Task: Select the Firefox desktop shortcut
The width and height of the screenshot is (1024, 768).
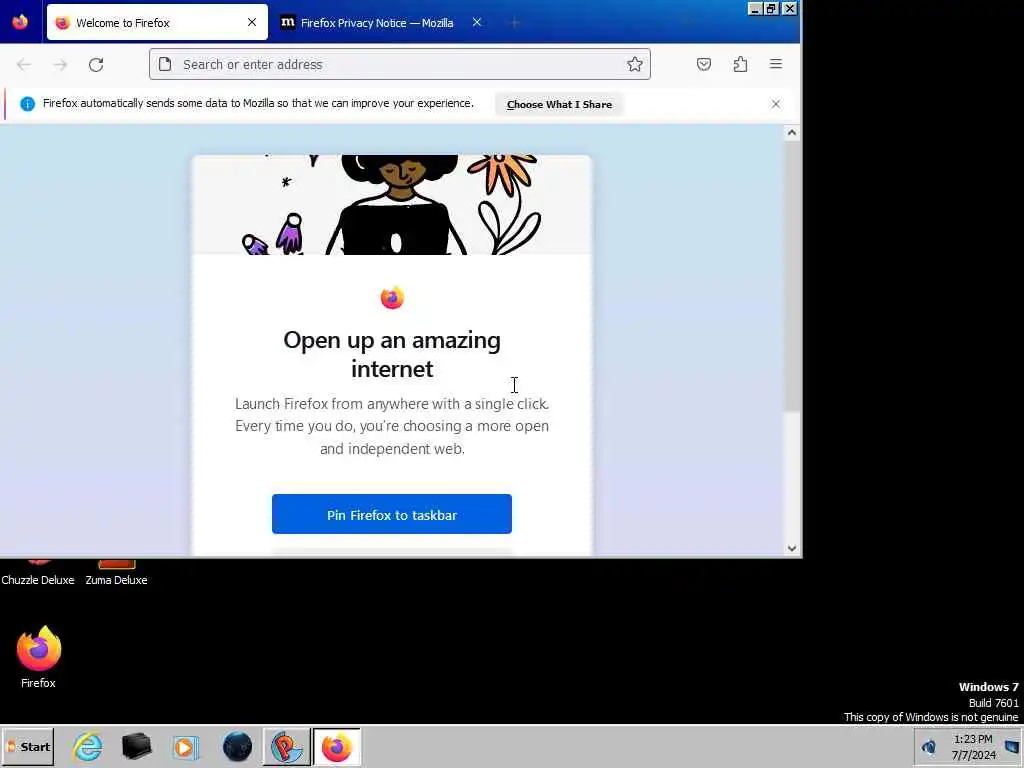Action: click(39, 657)
